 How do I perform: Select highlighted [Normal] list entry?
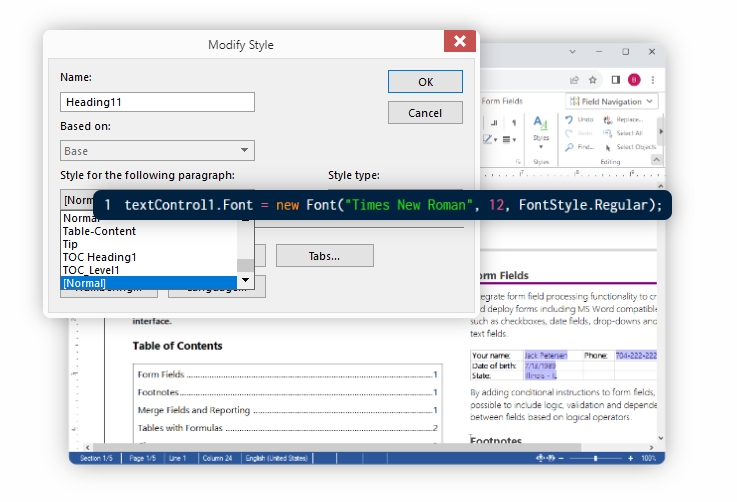click(x=149, y=283)
